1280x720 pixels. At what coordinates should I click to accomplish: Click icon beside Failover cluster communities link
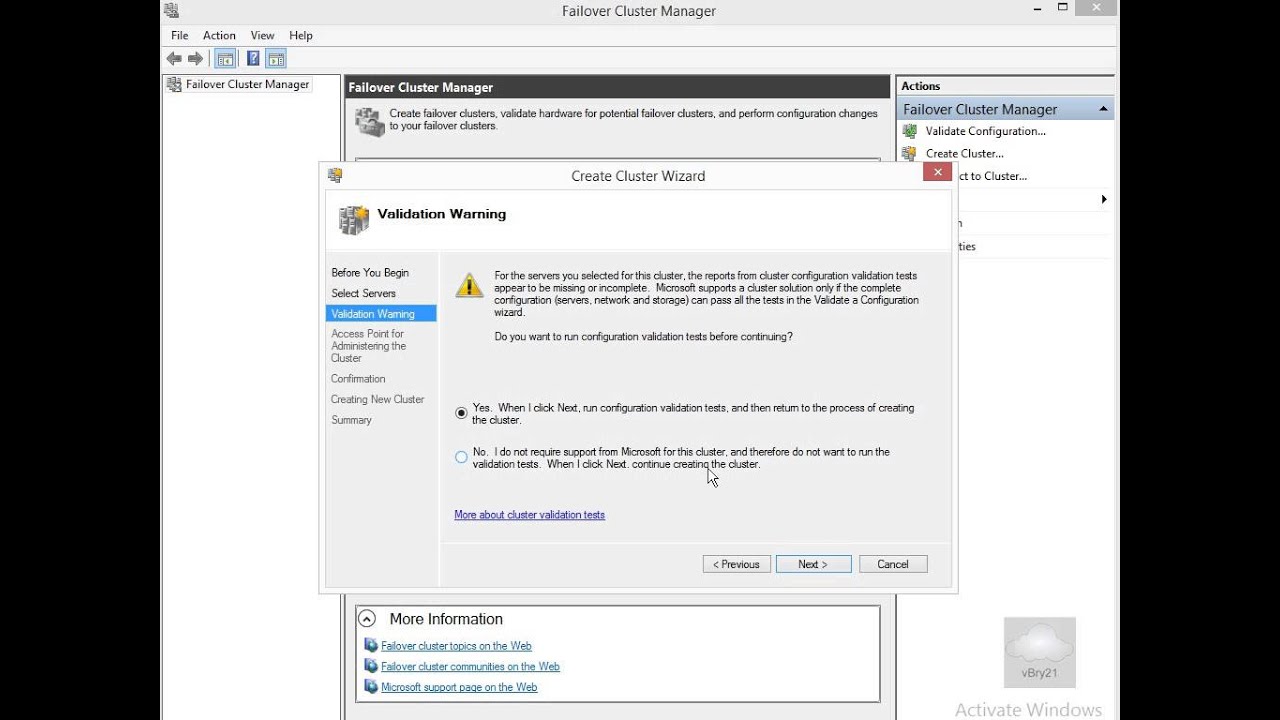(x=371, y=666)
